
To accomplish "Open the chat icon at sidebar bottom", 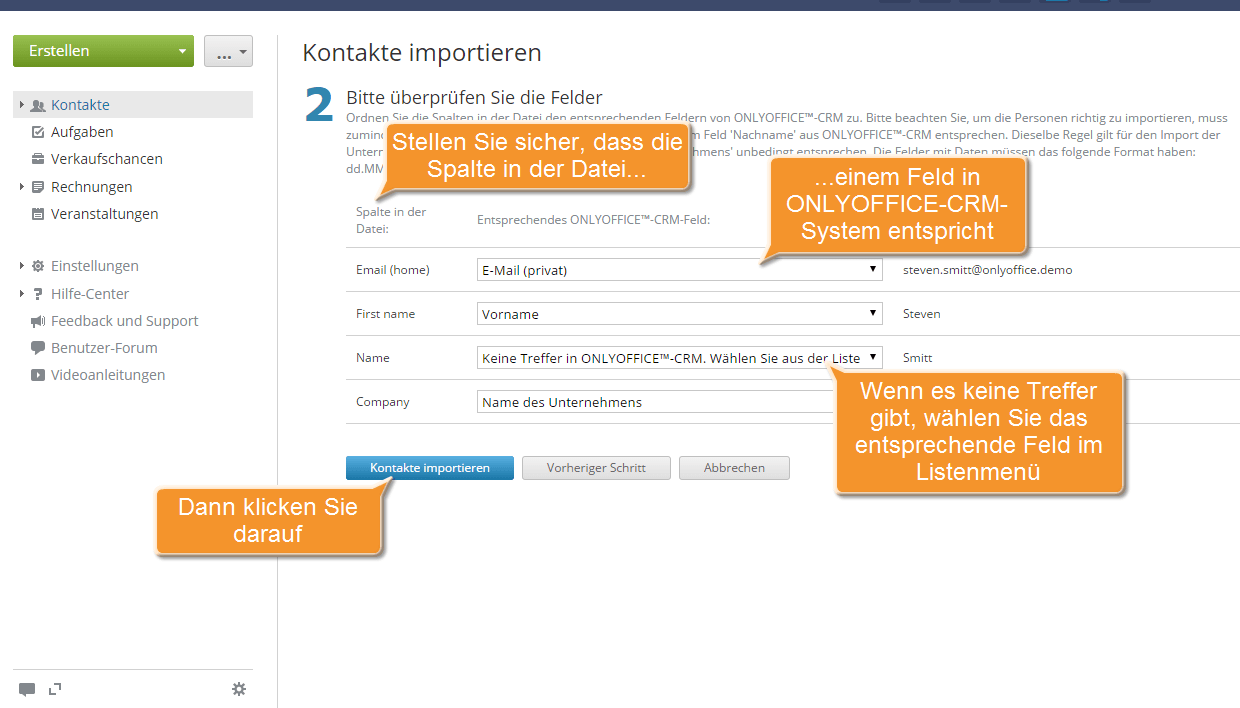I will [27, 689].
